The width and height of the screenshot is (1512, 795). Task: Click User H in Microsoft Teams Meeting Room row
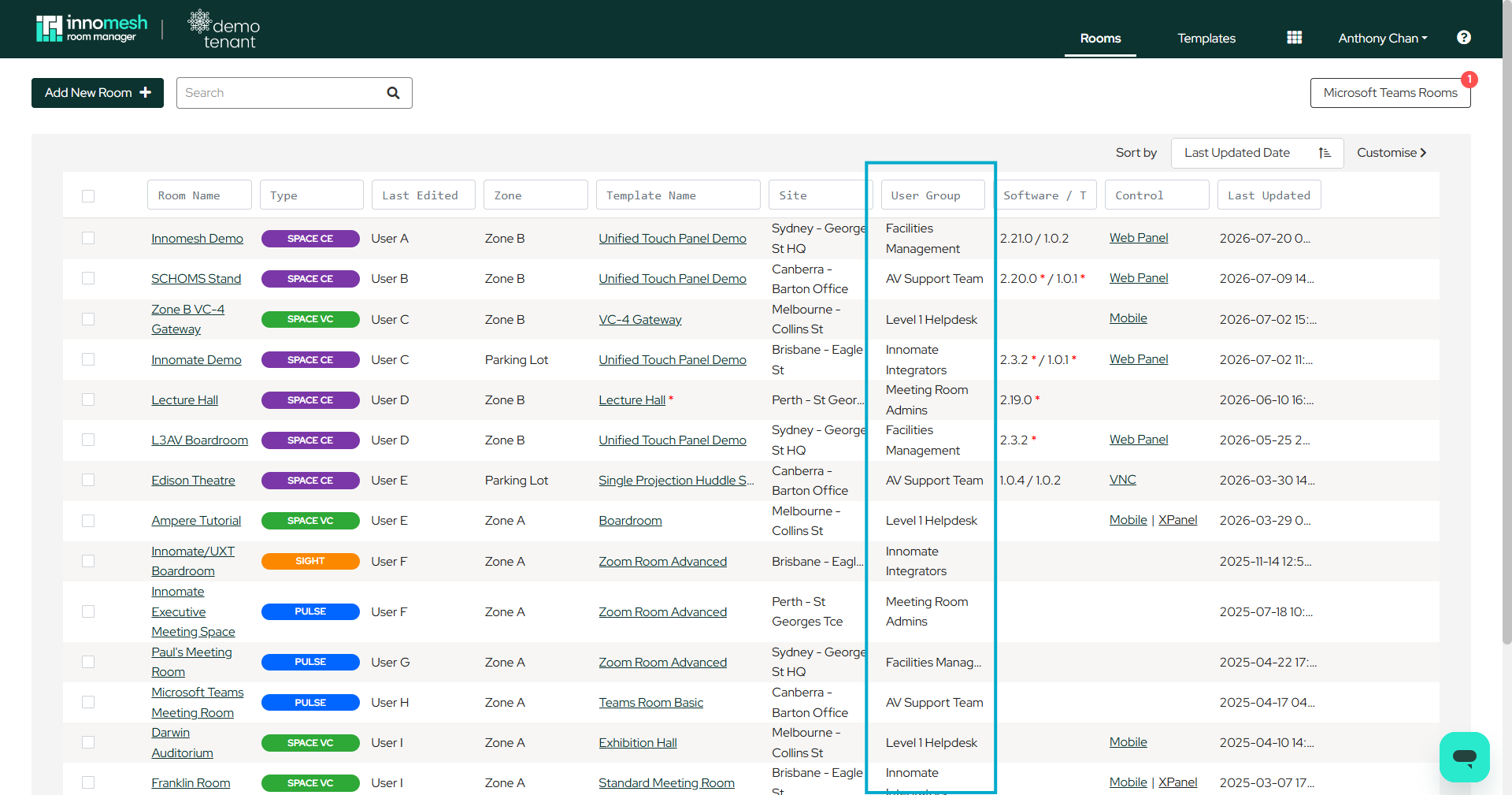point(390,703)
